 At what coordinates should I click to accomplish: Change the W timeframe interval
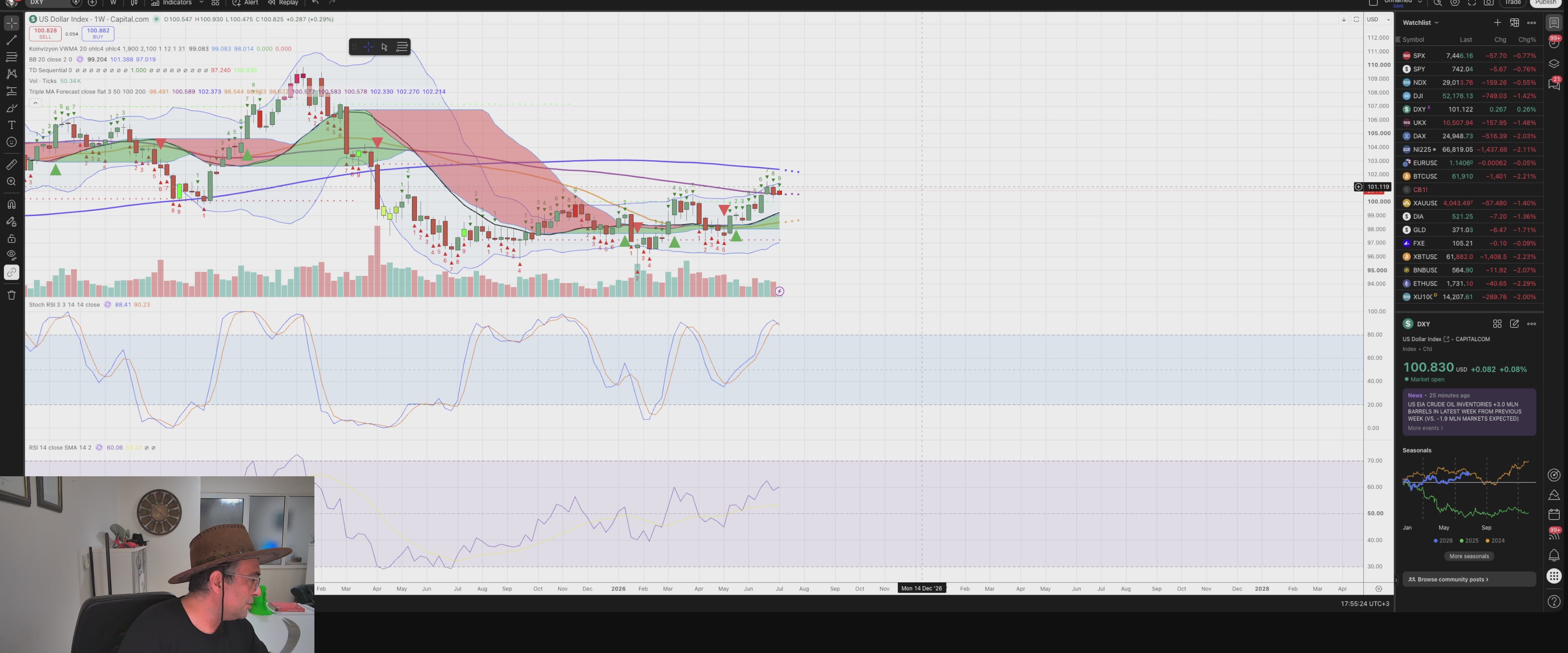pyautogui.click(x=113, y=3)
